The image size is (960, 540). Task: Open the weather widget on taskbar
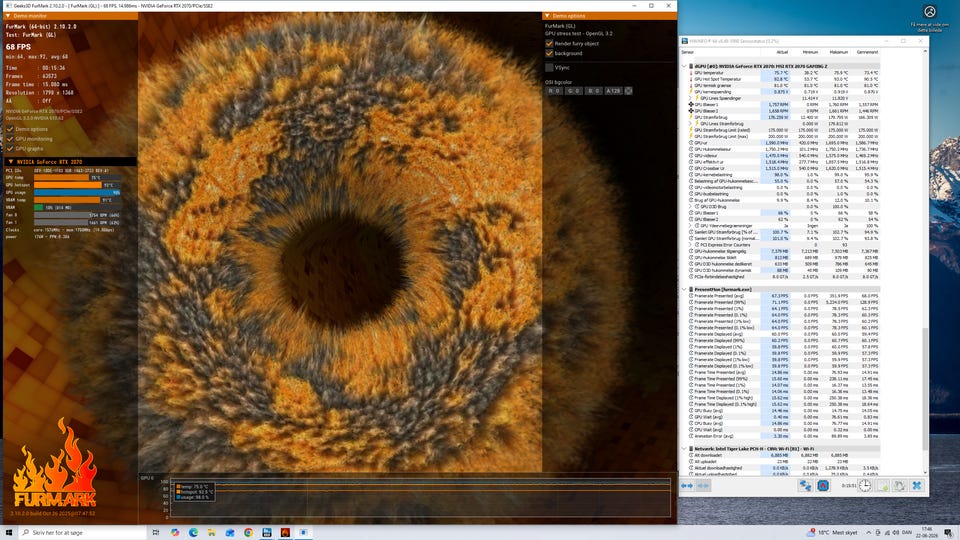[833, 533]
